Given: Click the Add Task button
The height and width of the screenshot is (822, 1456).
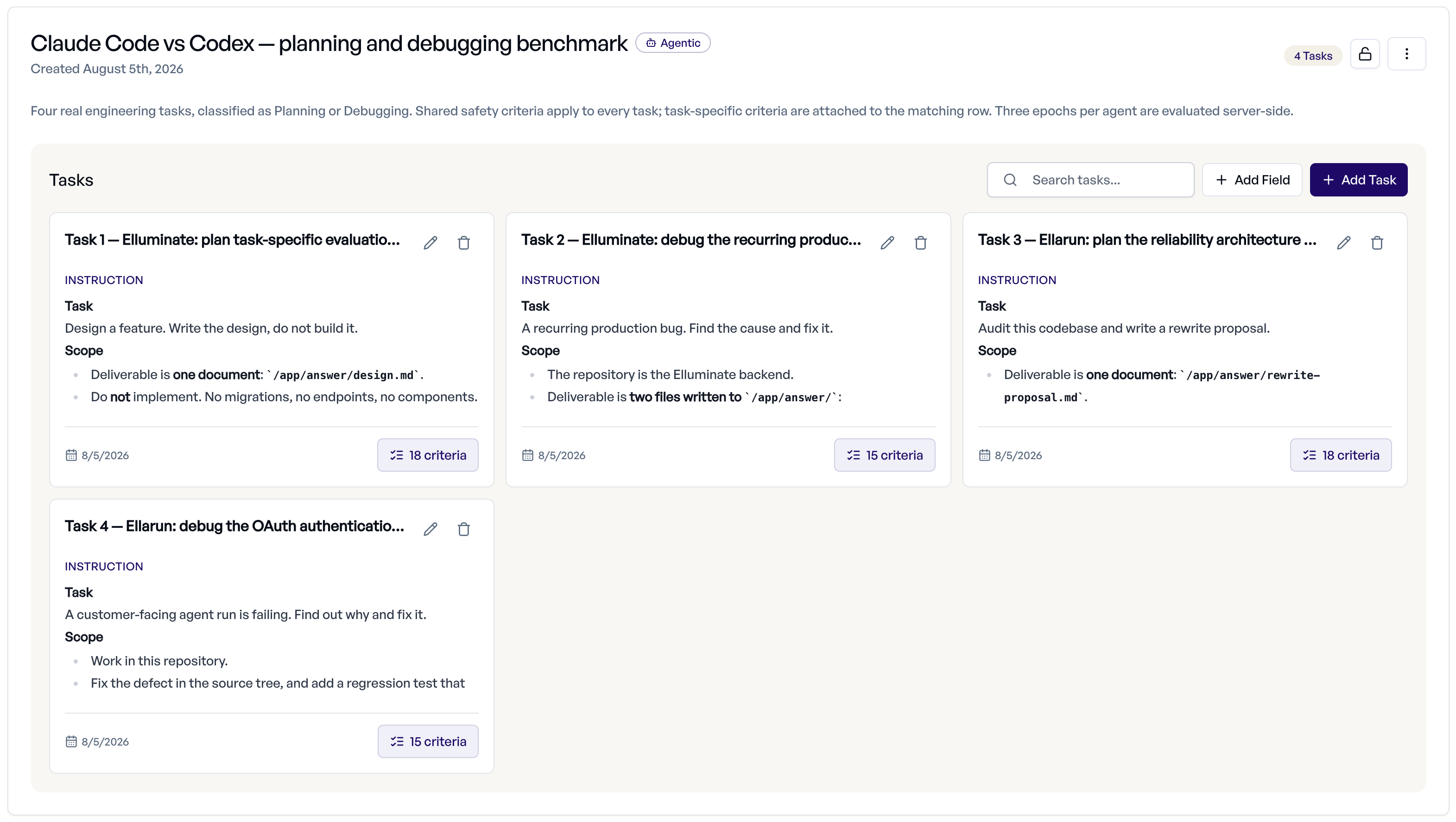Looking at the screenshot, I should (x=1358, y=180).
